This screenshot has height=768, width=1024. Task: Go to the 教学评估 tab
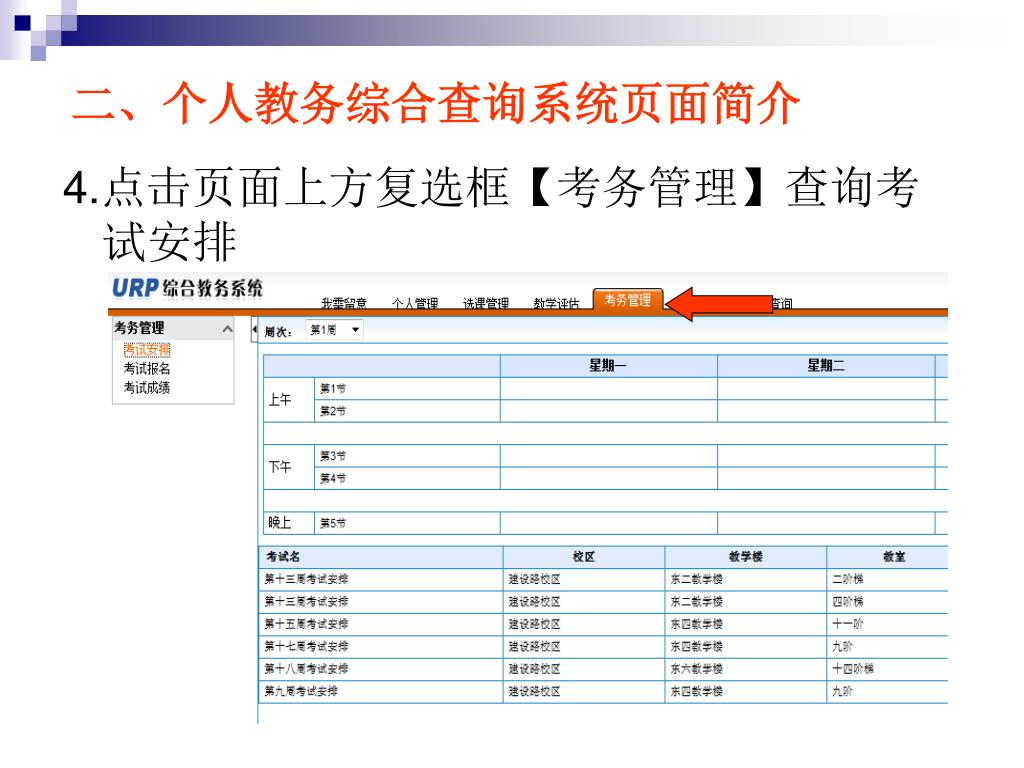point(556,303)
